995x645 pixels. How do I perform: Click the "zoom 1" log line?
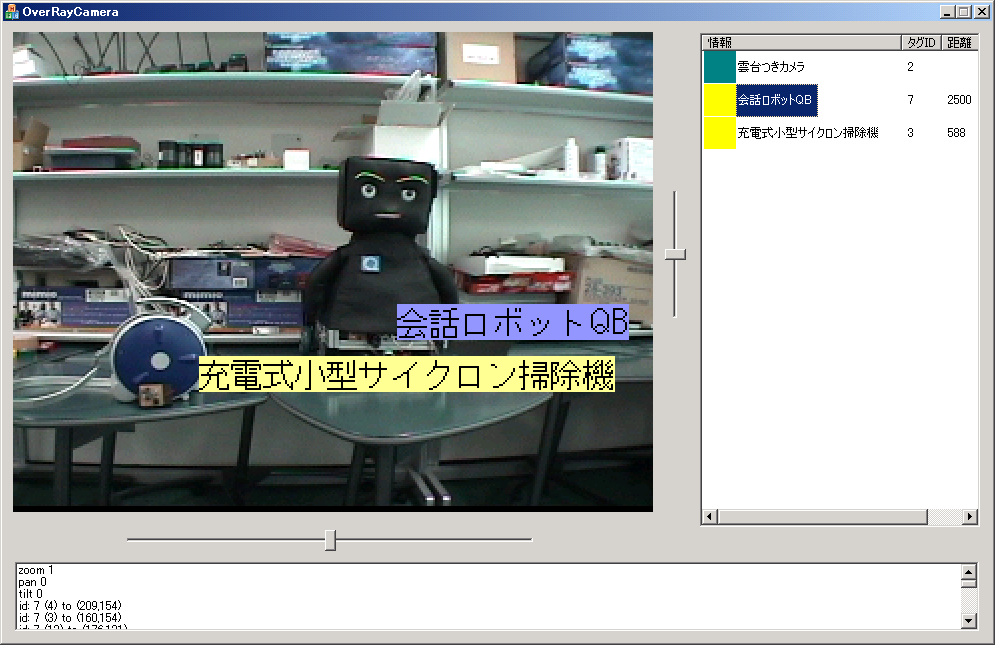pos(36,570)
